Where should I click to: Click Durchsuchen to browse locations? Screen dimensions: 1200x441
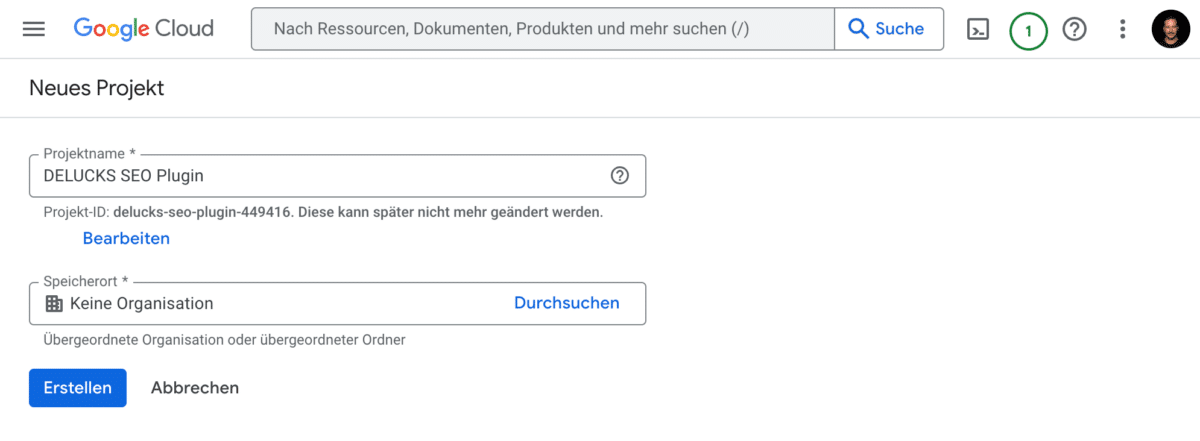pos(566,303)
